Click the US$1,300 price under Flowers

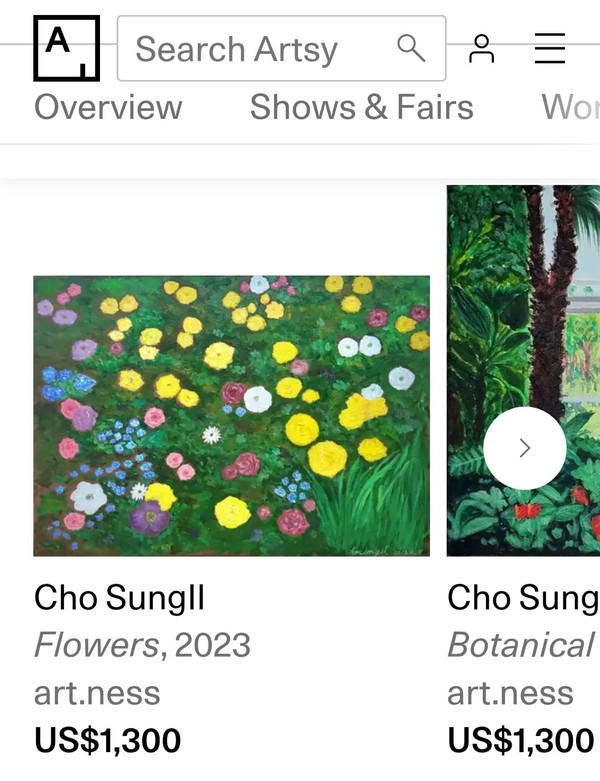[108, 740]
